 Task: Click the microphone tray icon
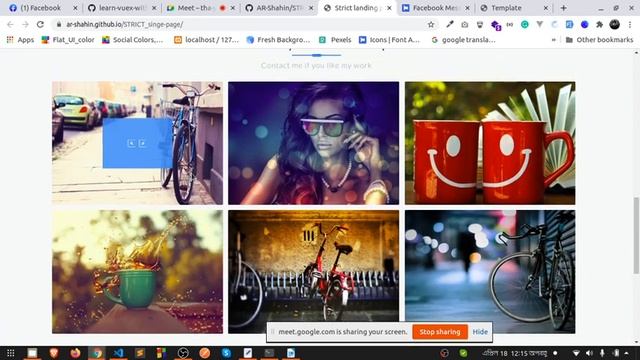pos(602,353)
